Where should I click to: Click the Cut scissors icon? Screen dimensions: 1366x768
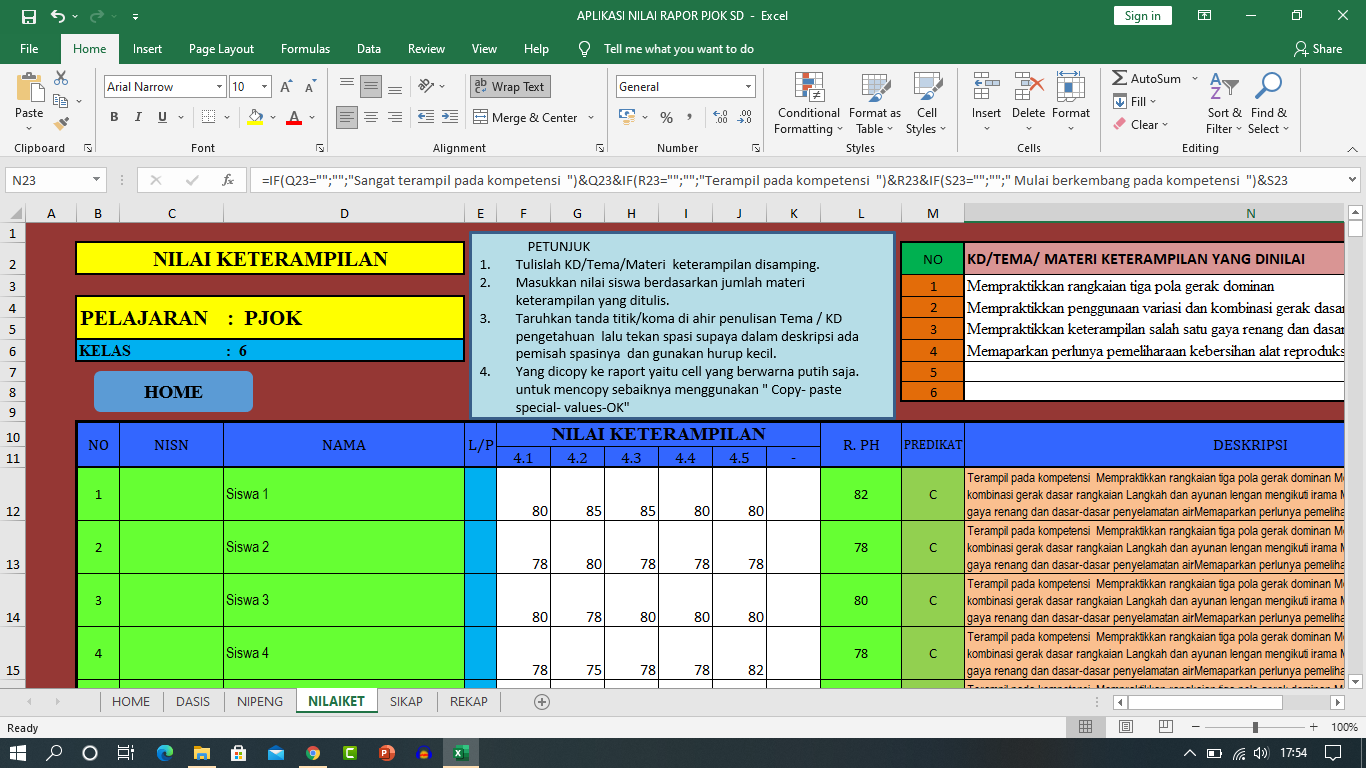pos(61,78)
